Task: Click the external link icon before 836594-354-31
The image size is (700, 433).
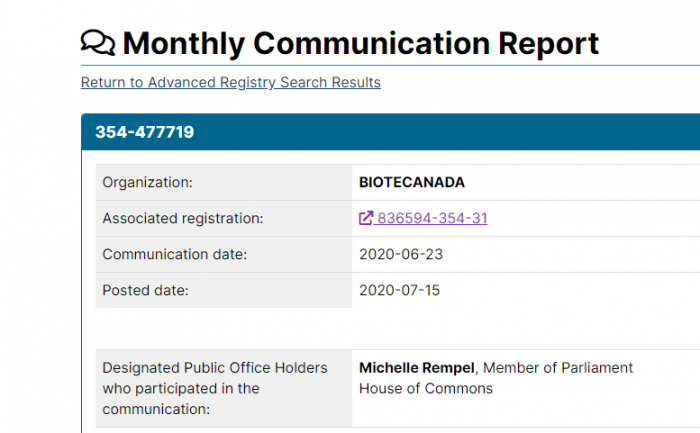Action: (366, 218)
